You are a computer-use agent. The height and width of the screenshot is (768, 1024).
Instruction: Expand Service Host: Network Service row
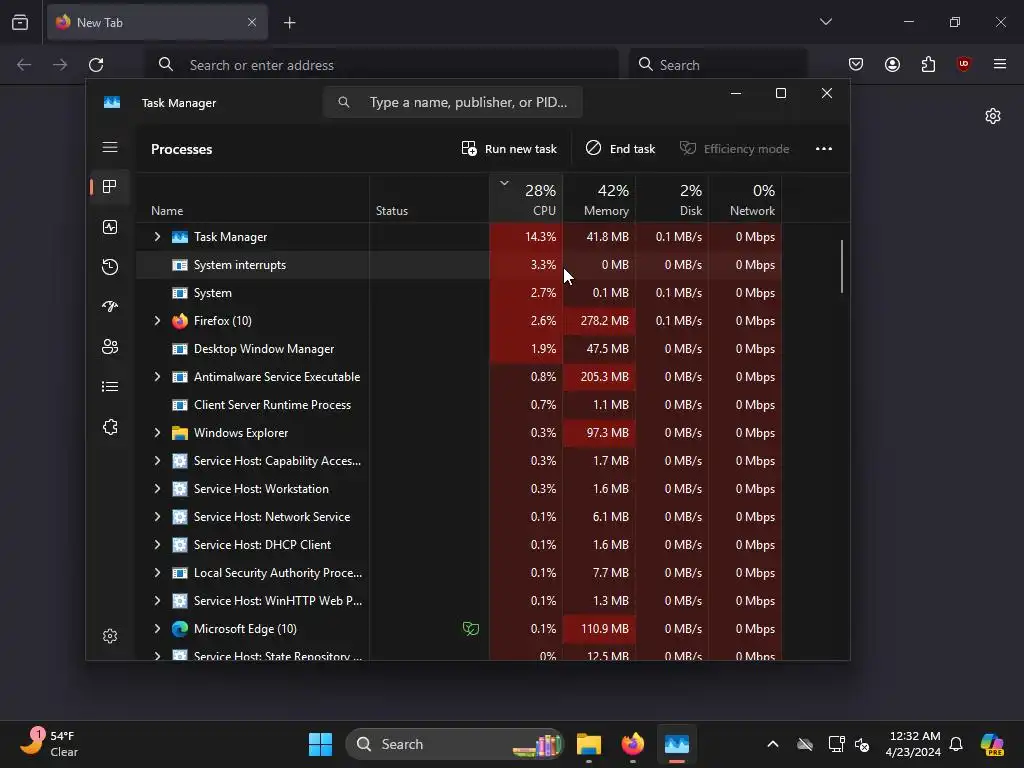tap(157, 517)
